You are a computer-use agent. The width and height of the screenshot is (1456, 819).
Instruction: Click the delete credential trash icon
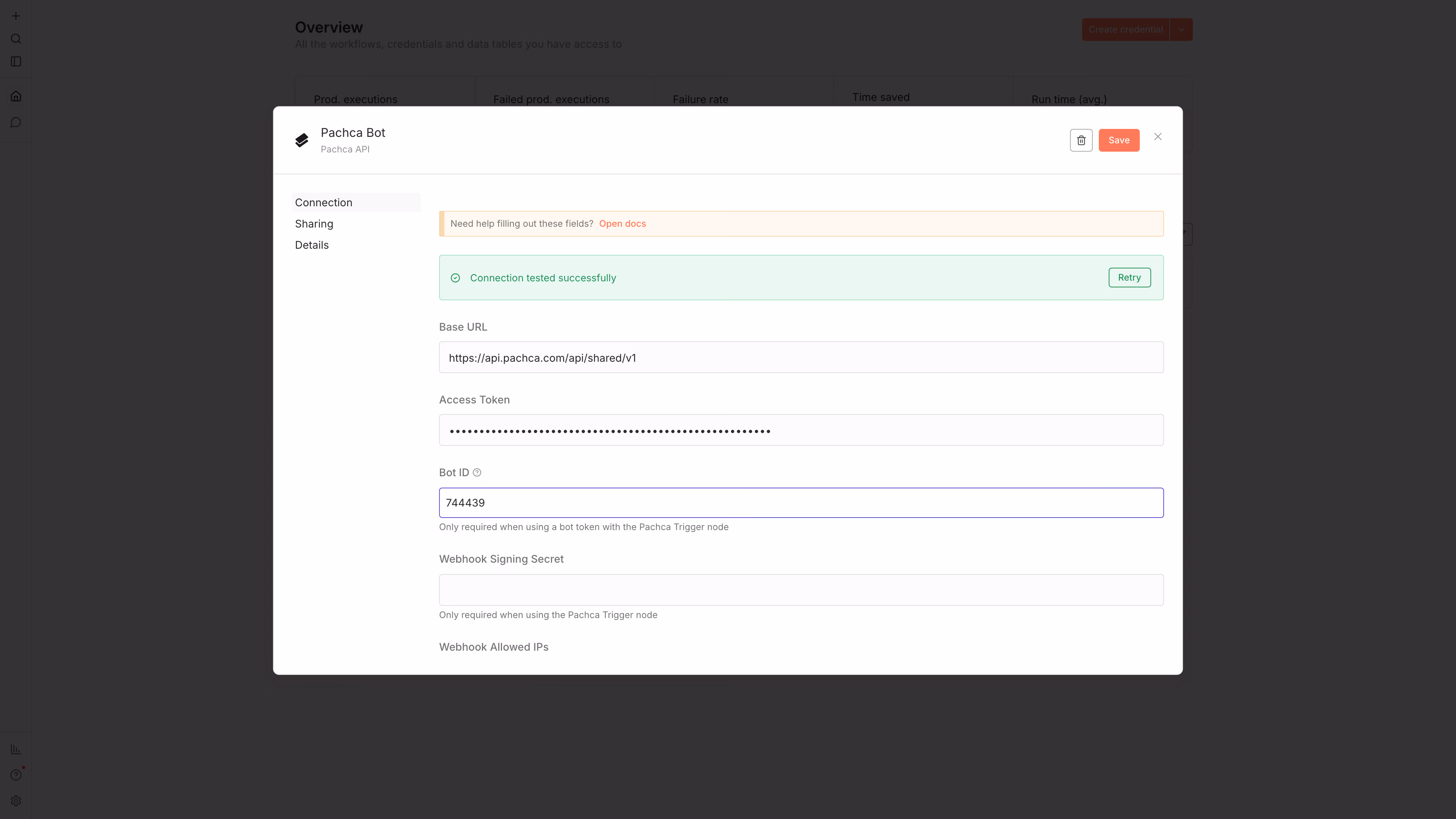(1081, 140)
